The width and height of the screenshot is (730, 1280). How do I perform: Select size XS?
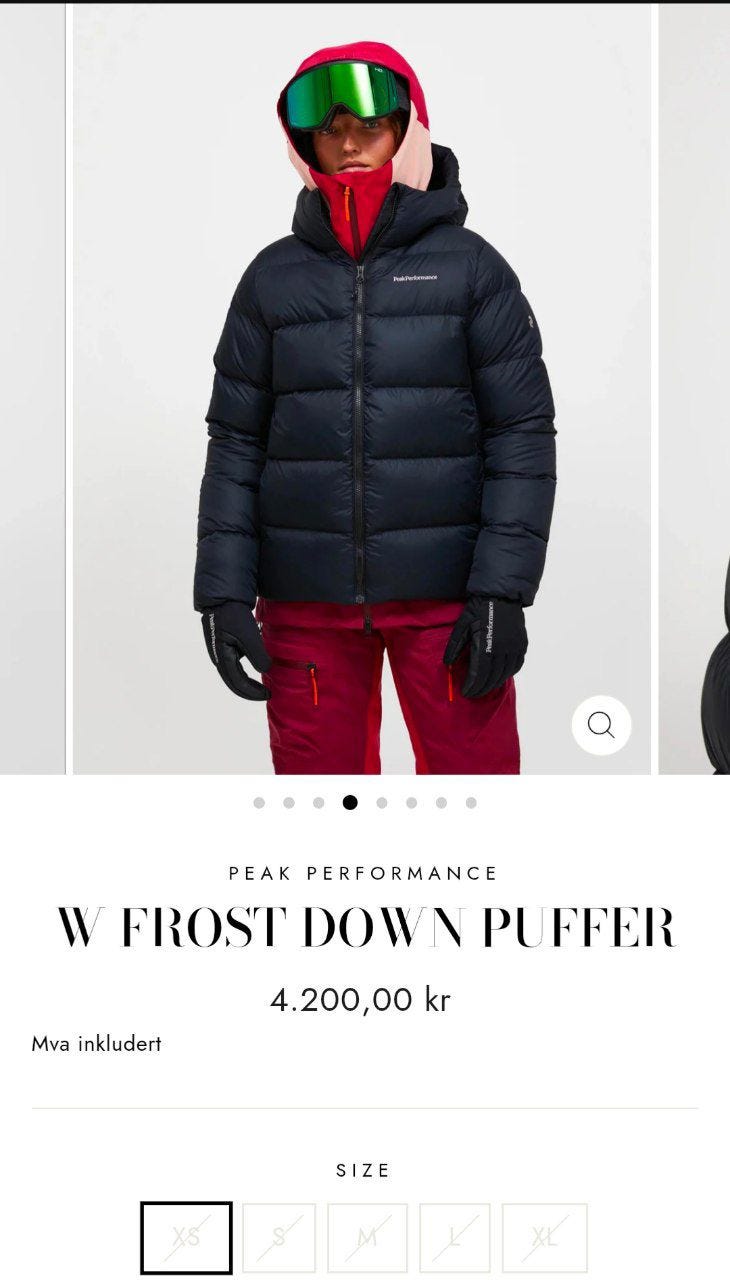pyautogui.click(x=186, y=1238)
